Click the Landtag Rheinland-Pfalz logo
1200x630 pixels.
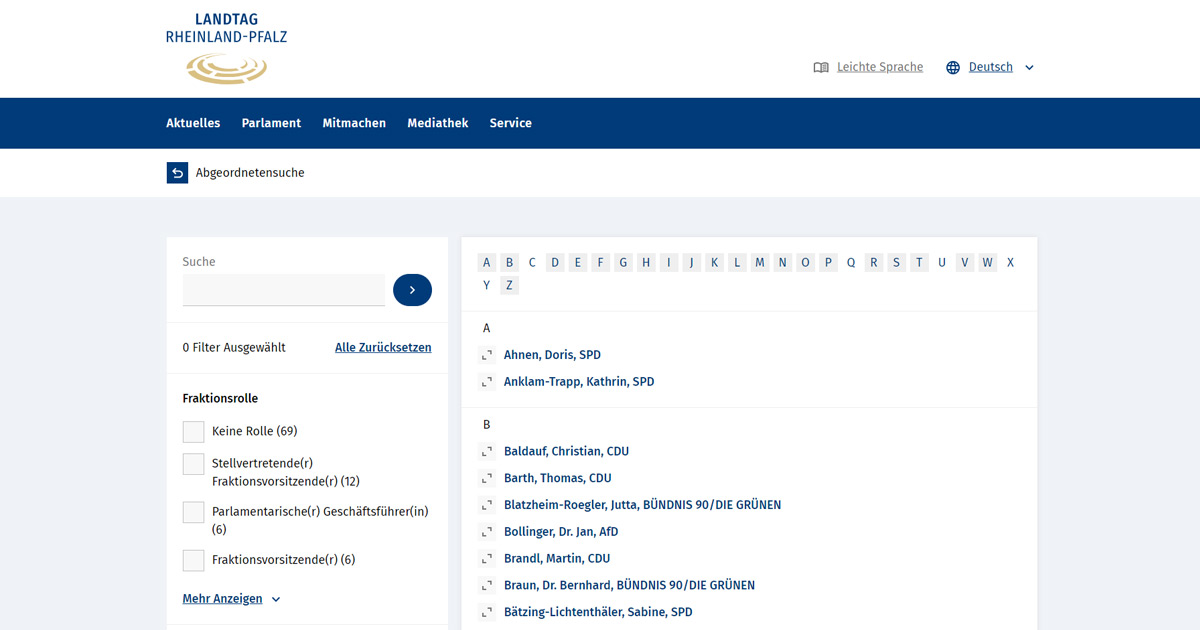pos(226,48)
